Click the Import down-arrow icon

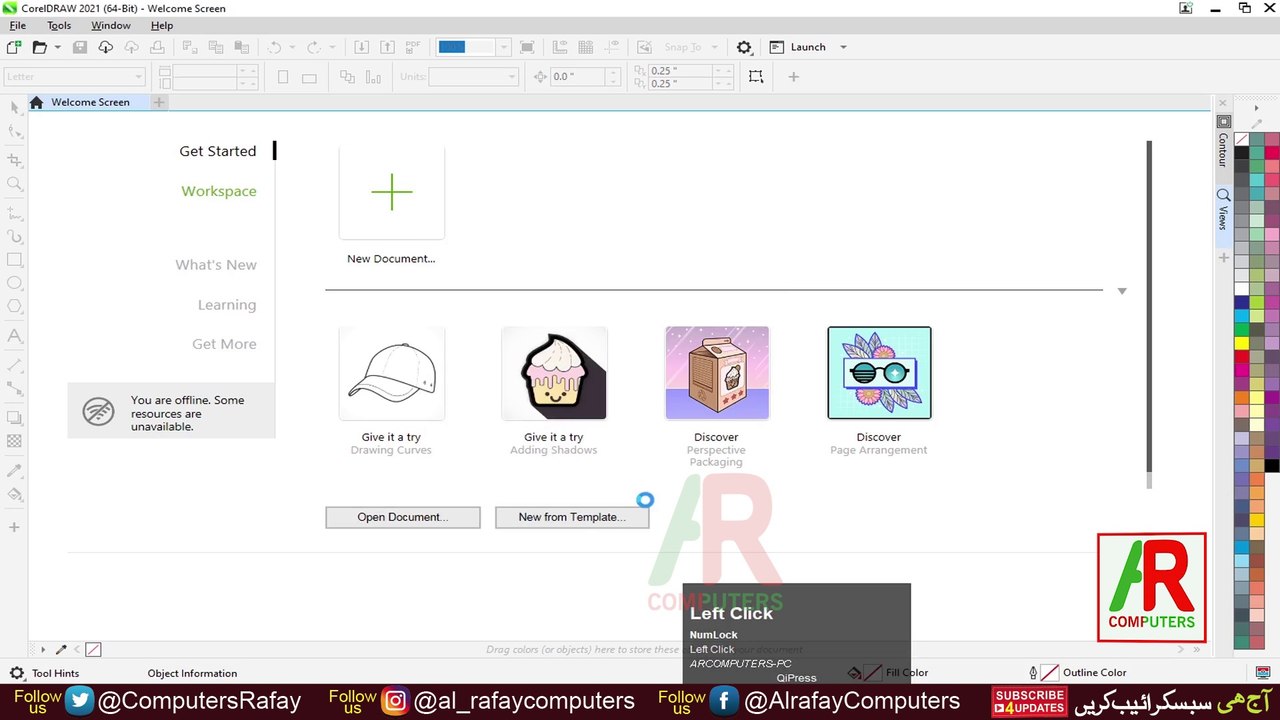362,47
